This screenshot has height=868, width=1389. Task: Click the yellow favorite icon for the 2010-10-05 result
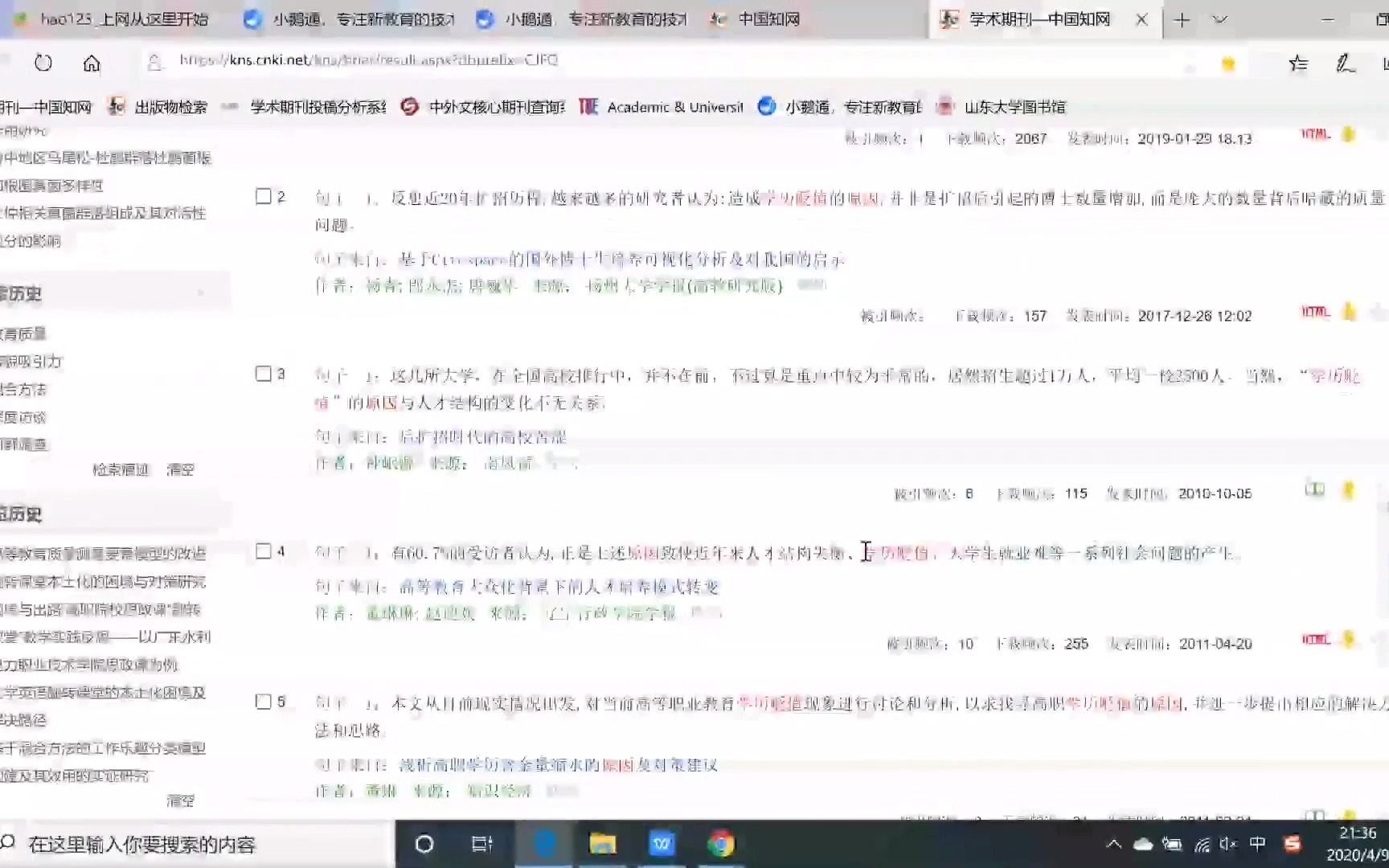(x=1349, y=489)
